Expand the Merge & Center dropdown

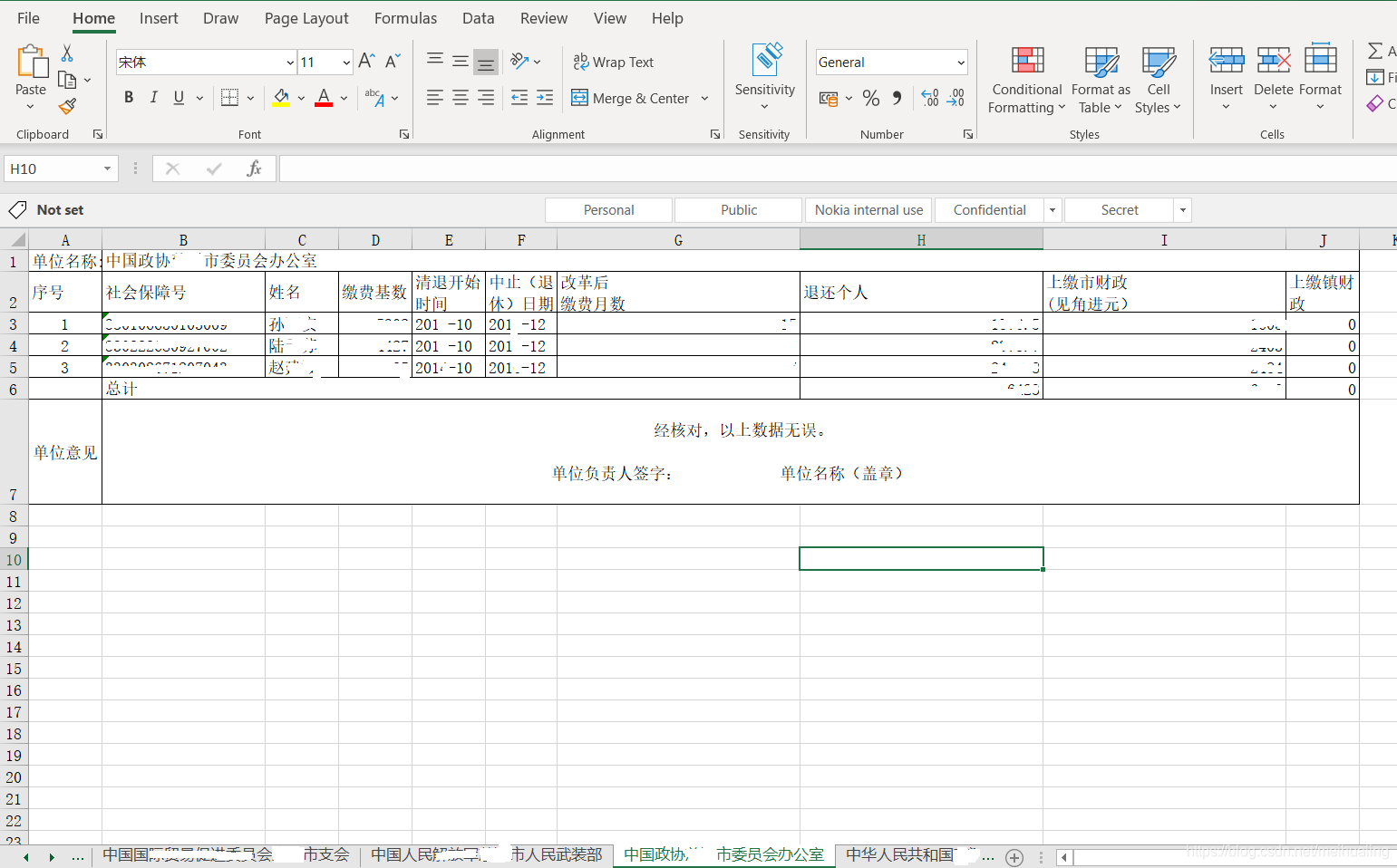(x=704, y=98)
